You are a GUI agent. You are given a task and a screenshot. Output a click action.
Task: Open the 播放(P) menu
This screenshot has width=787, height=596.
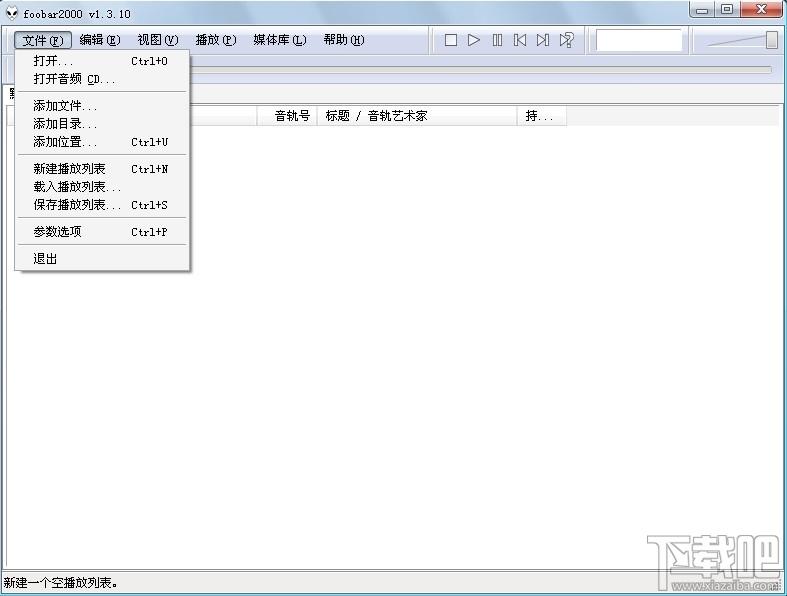[216, 40]
